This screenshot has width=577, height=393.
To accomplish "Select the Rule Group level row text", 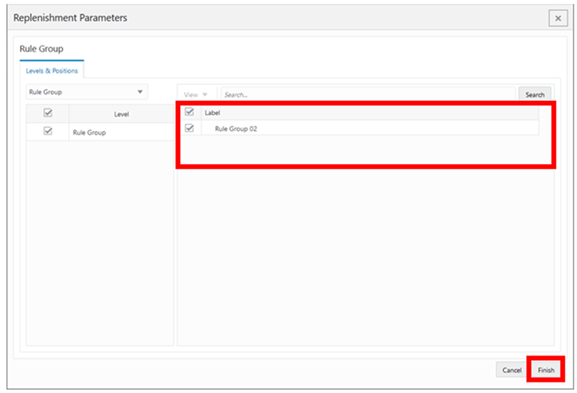I will 89,132.
